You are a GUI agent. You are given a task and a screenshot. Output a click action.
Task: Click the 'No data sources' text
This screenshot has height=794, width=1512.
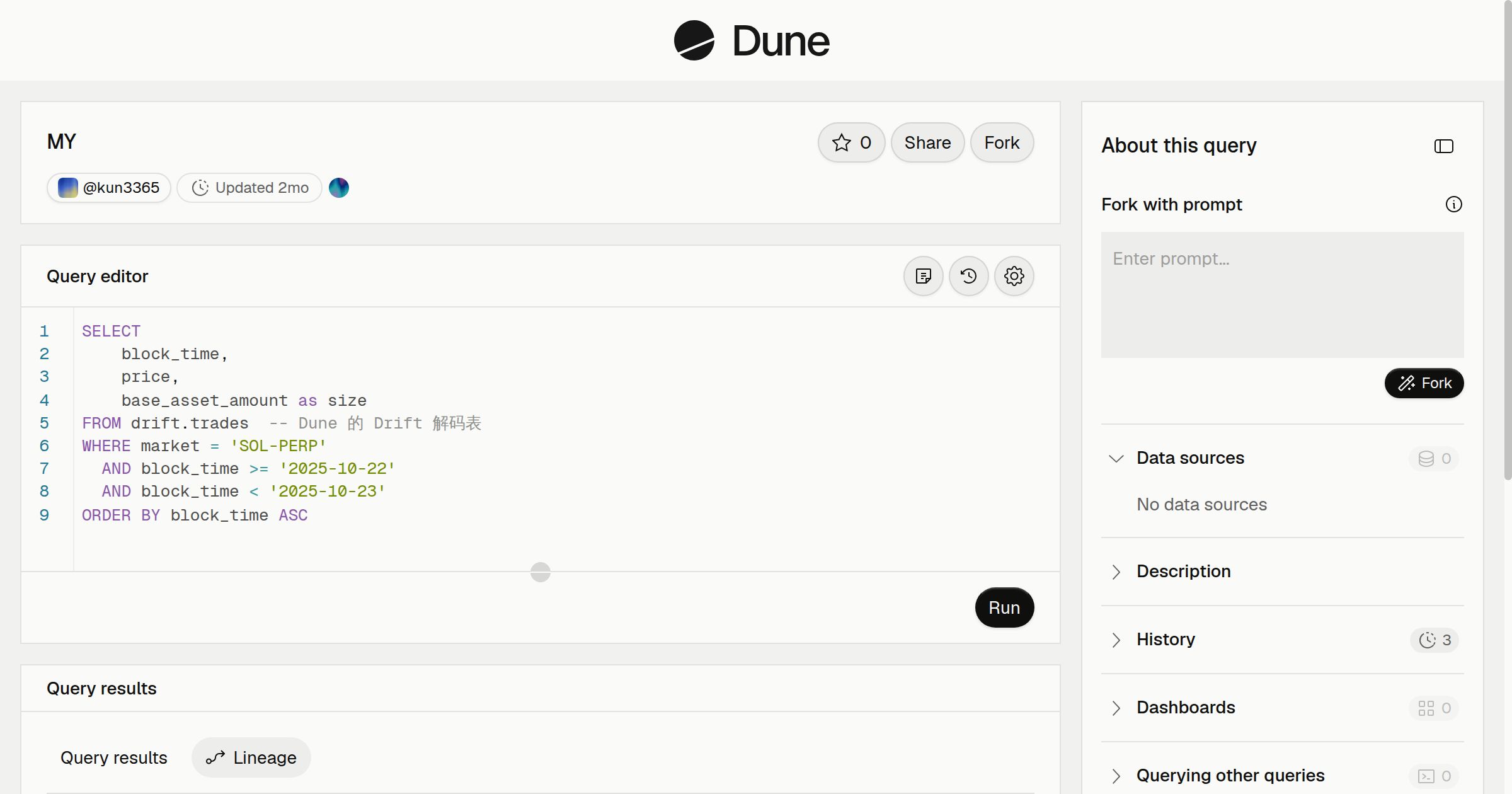click(1201, 505)
